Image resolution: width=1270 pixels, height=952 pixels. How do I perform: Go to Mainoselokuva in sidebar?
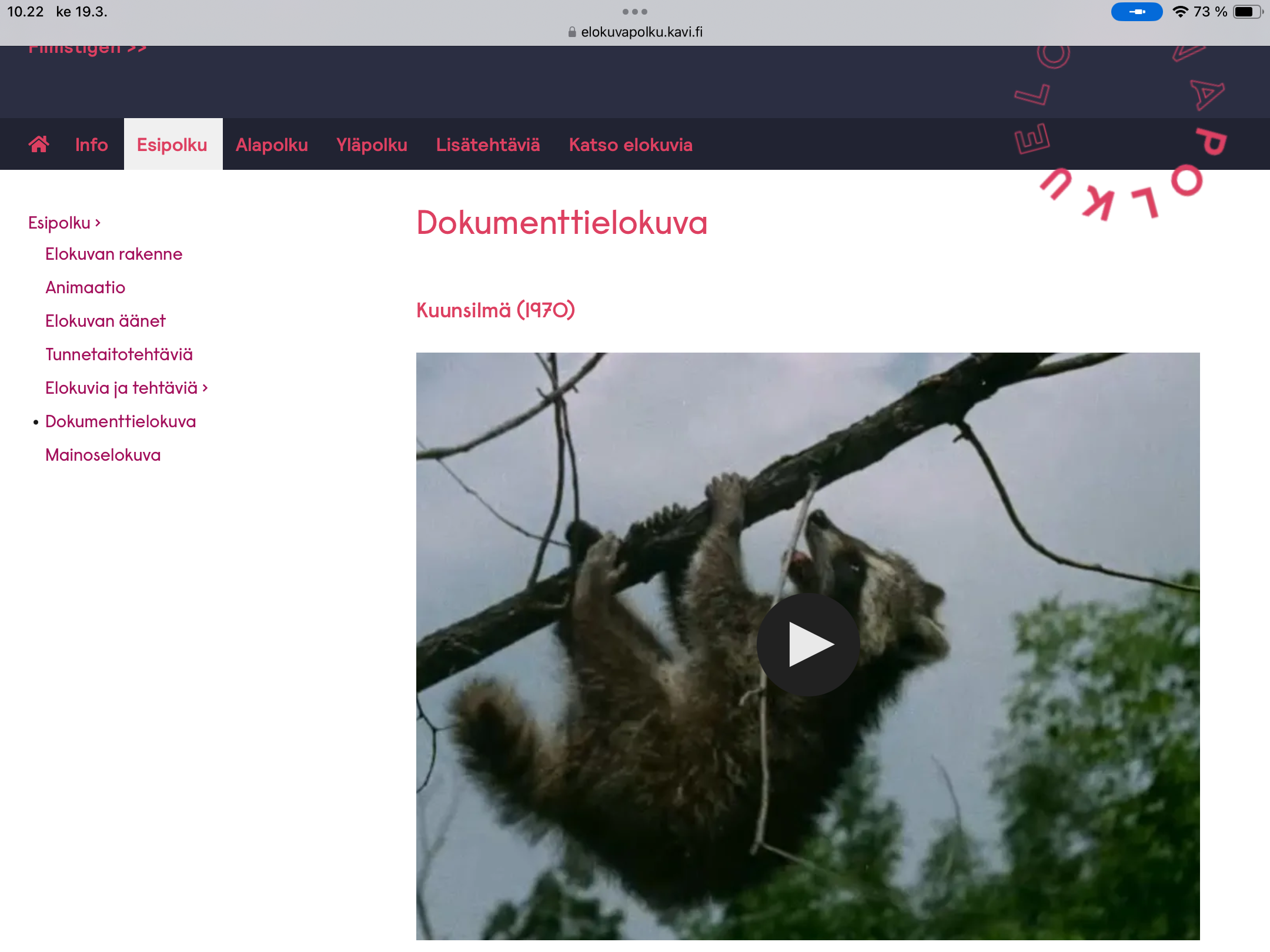[103, 455]
